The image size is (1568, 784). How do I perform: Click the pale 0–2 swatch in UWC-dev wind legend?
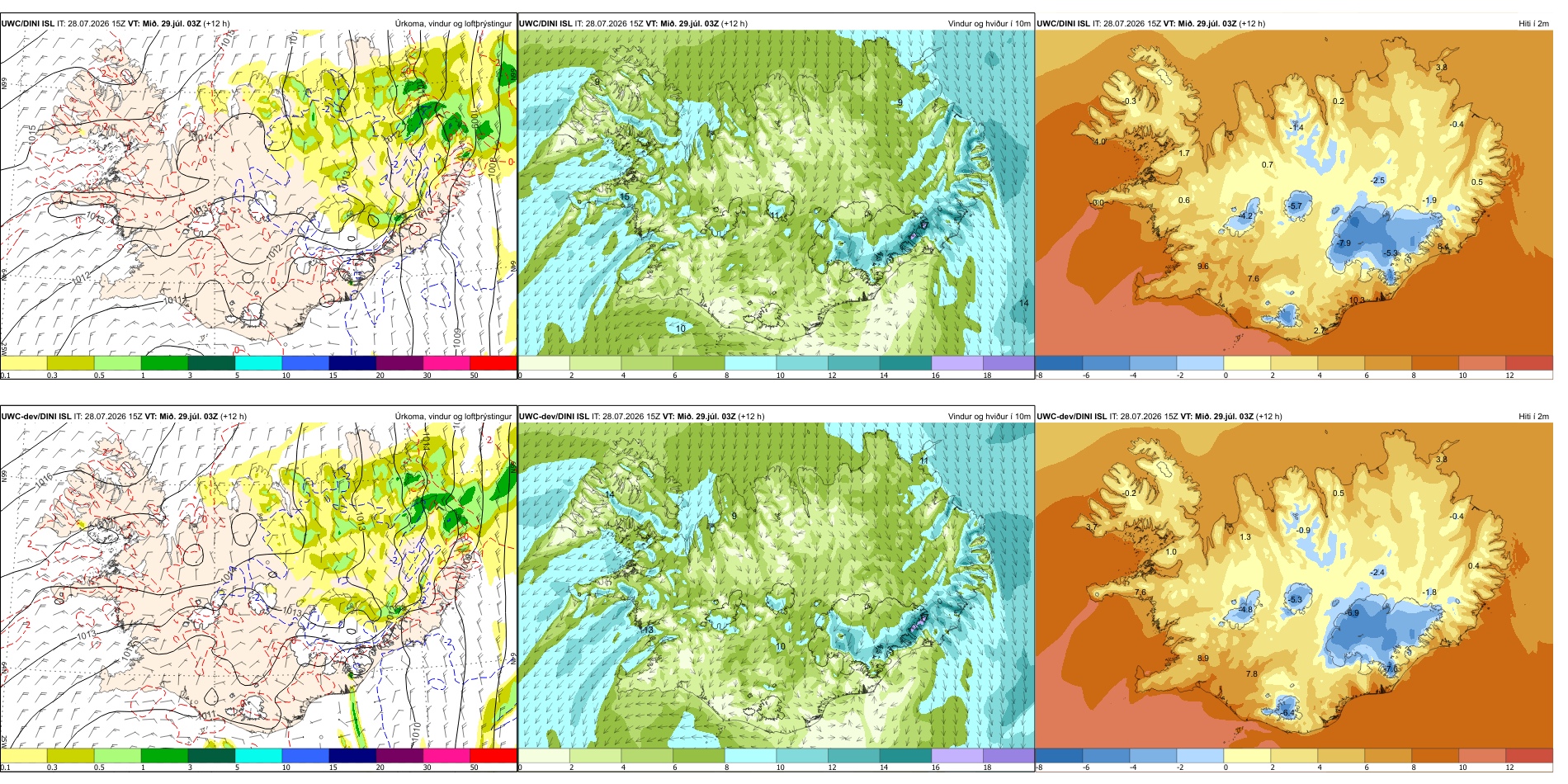pos(544,755)
